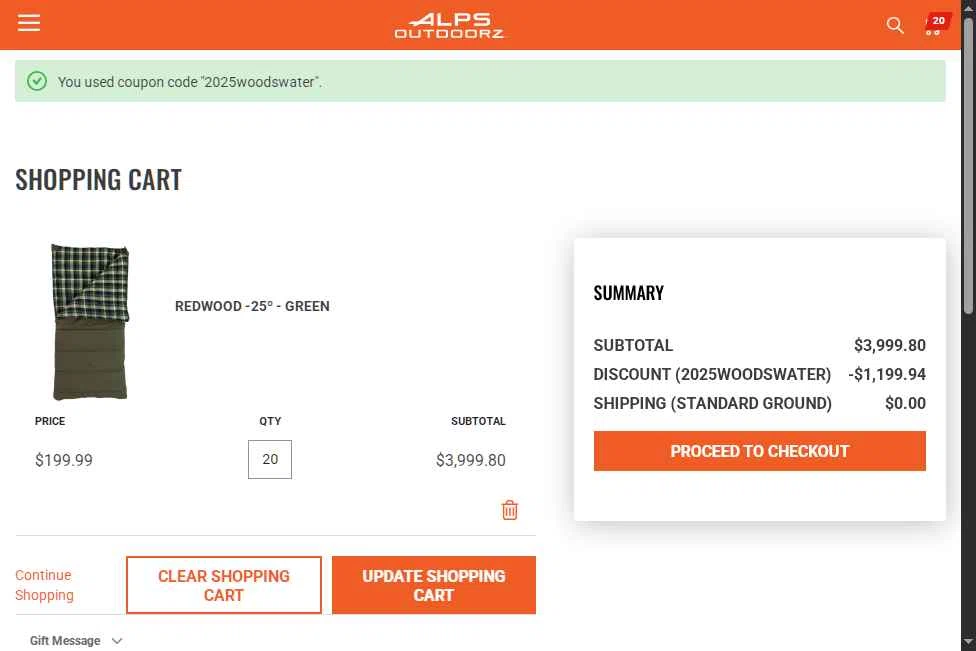Viewport: 976px width, 651px height.
Task: Click the Shipping (Standard Ground) label
Action: [x=713, y=403]
